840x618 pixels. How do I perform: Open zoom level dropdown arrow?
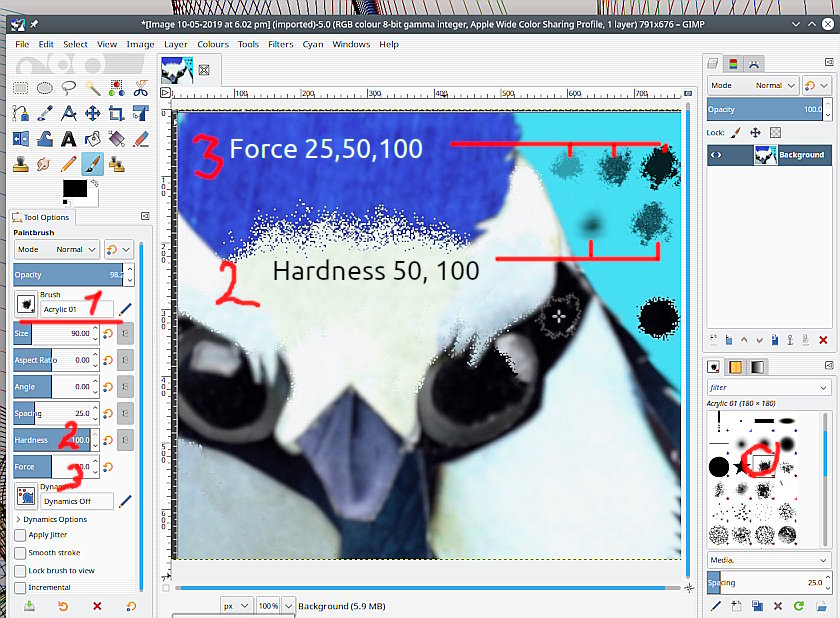coord(288,606)
